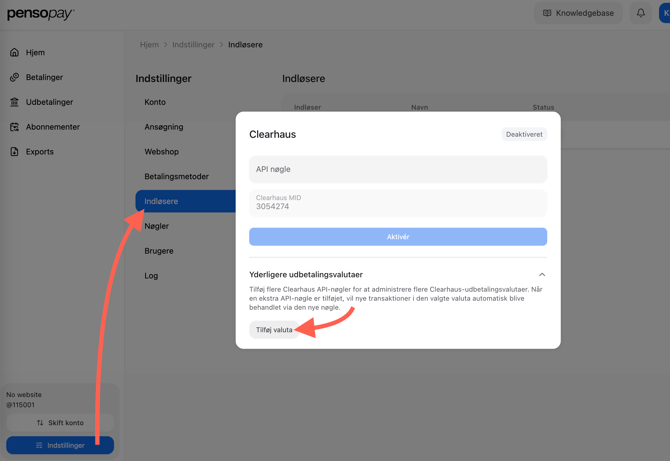Select Betalingsmetoder settings item
Screen dimensions: 670x461
point(176,176)
